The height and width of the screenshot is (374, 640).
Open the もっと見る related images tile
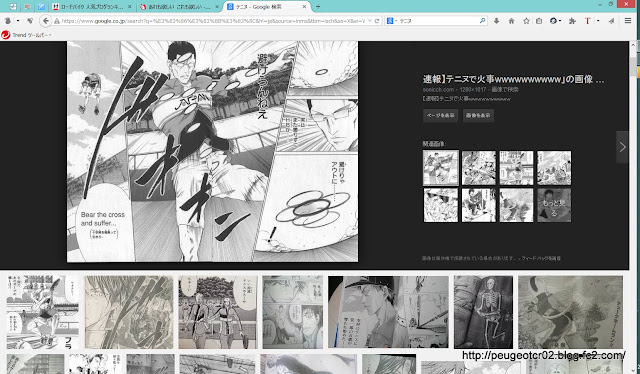coord(554,205)
